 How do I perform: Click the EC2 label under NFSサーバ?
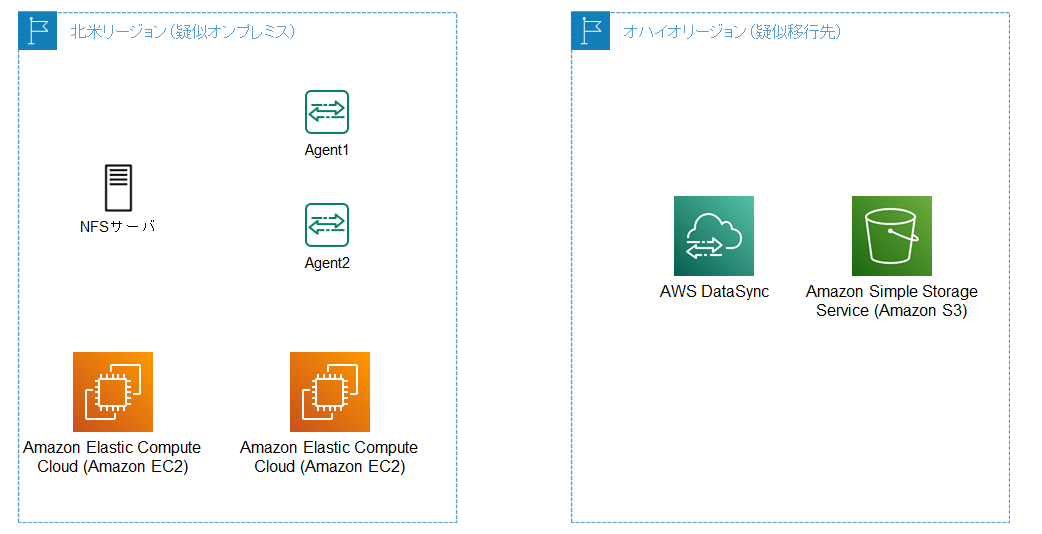(x=112, y=457)
